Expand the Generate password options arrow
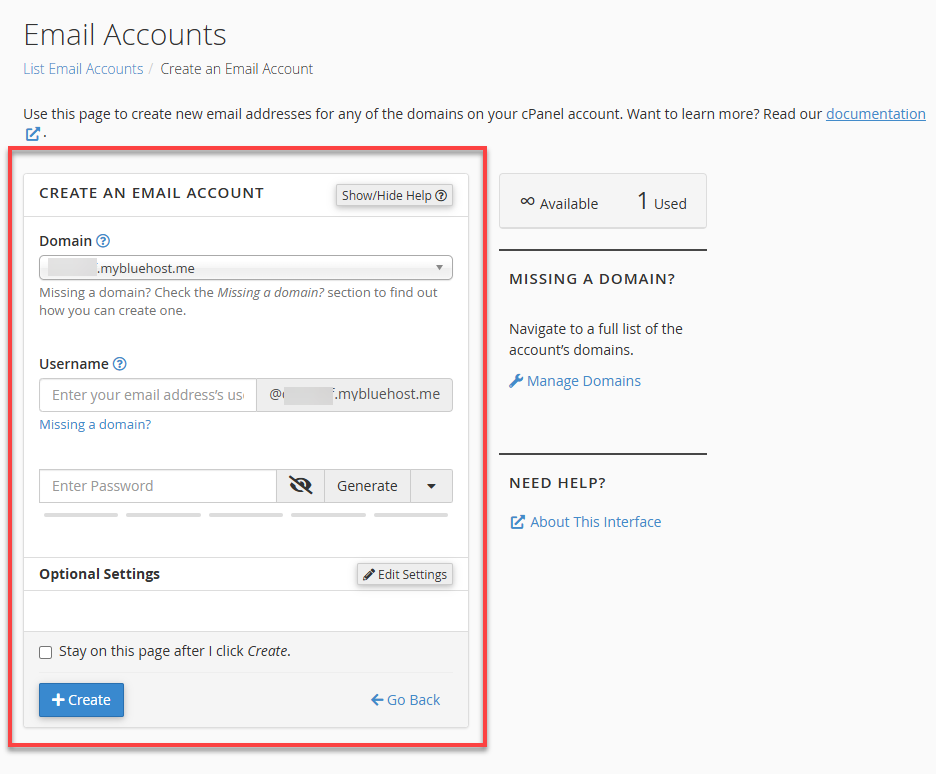Screen dimensions: 936x774 [x=431, y=485]
